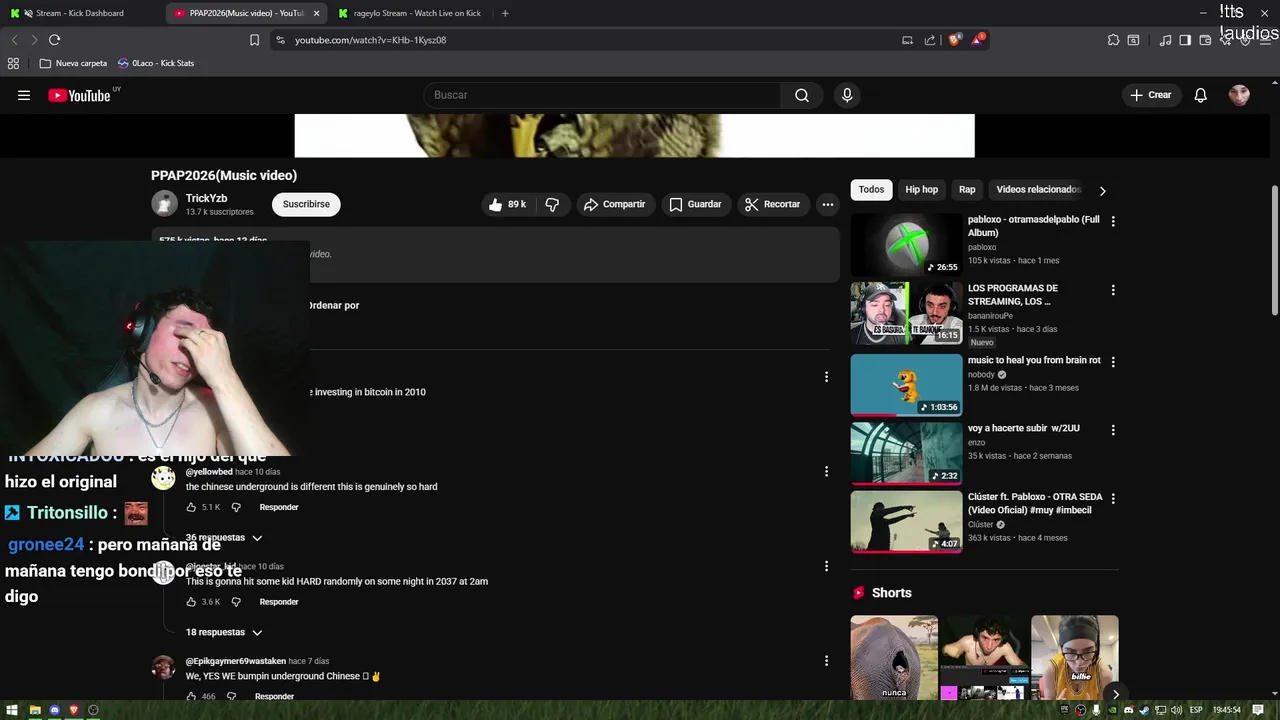Select the Hip hop filter chip

click(x=921, y=190)
